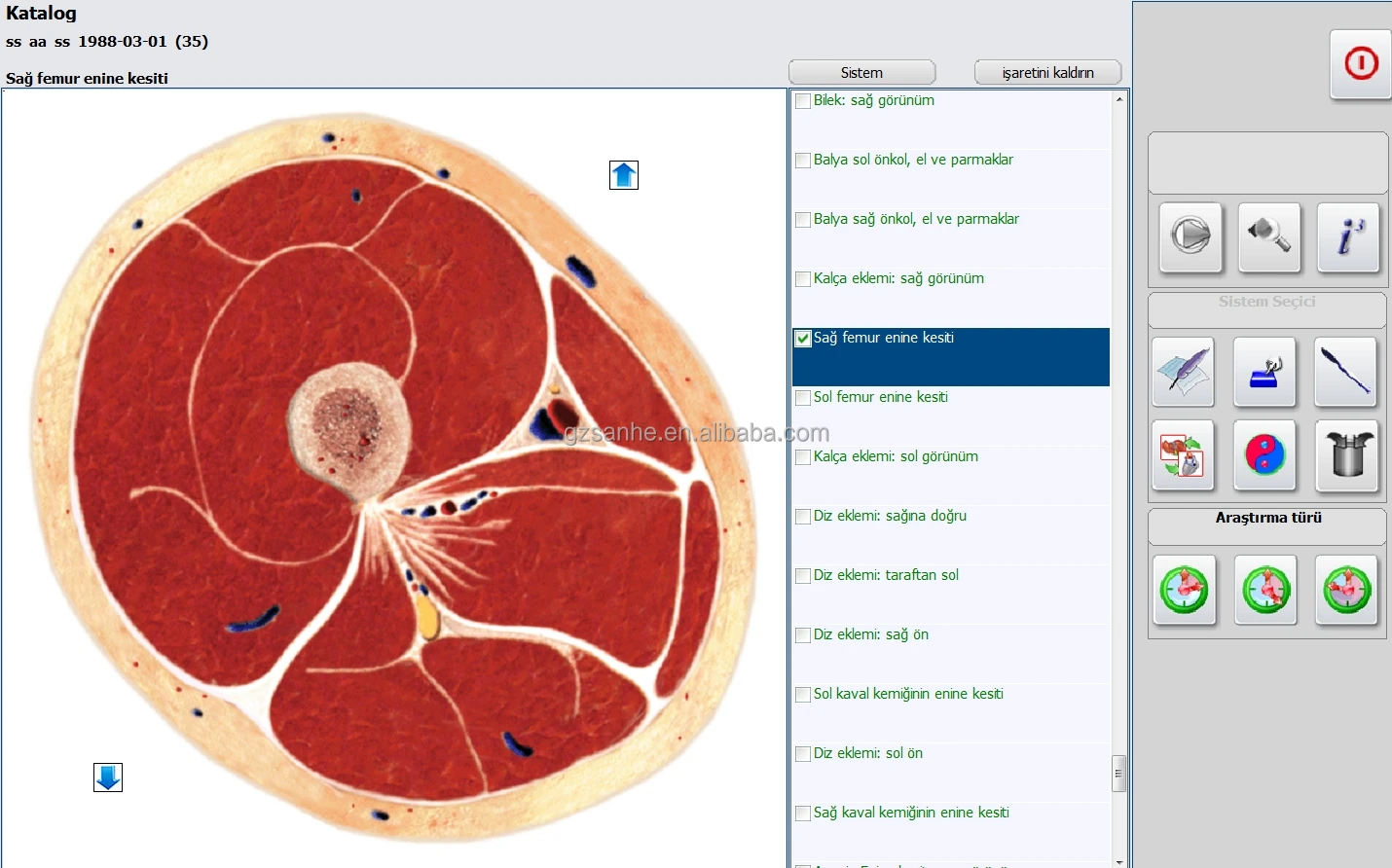Image resolution: width=1392 pixels, height=868 pixels.
Task: Click the işaretini kaldırın button
Action: click(1047, 72)
